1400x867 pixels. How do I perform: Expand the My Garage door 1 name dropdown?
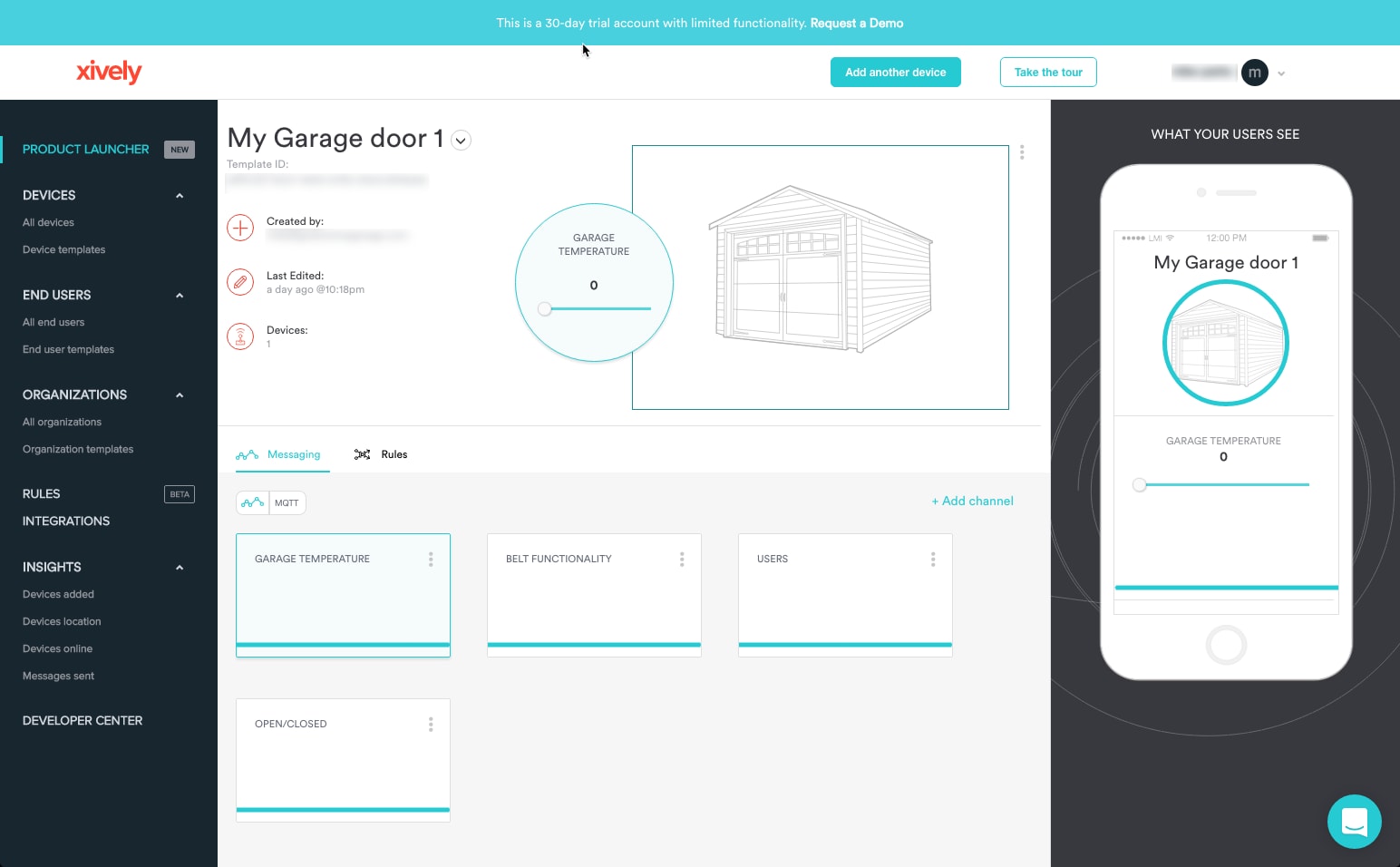461,141
